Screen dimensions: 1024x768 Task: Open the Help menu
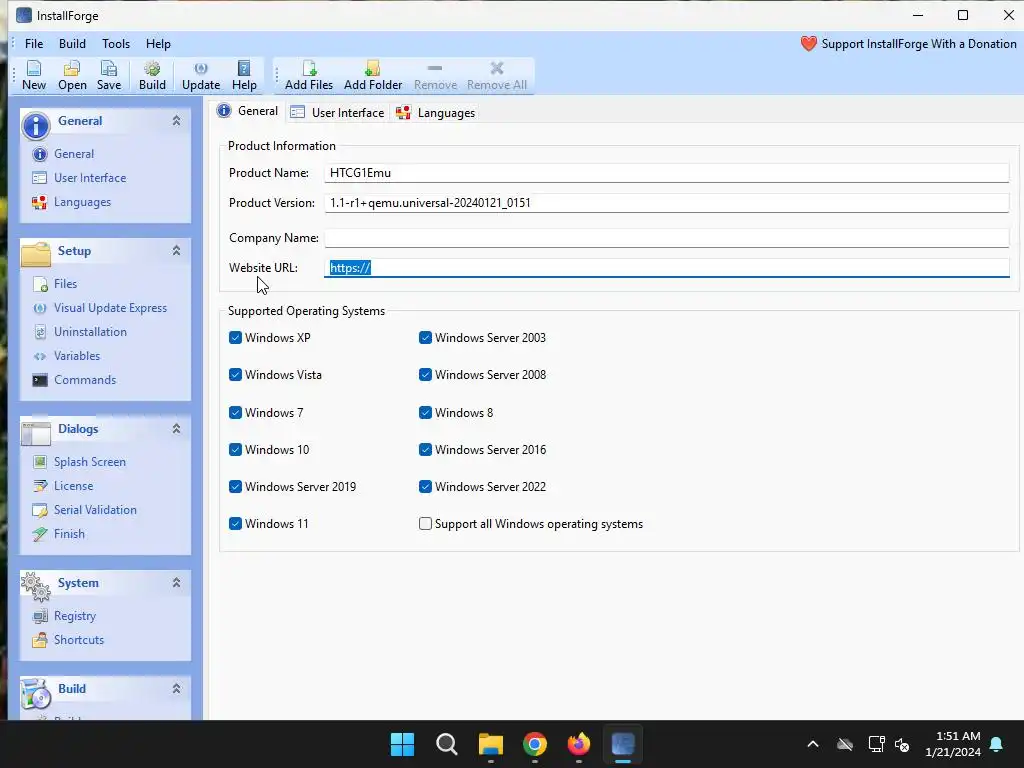coord(158,44)
